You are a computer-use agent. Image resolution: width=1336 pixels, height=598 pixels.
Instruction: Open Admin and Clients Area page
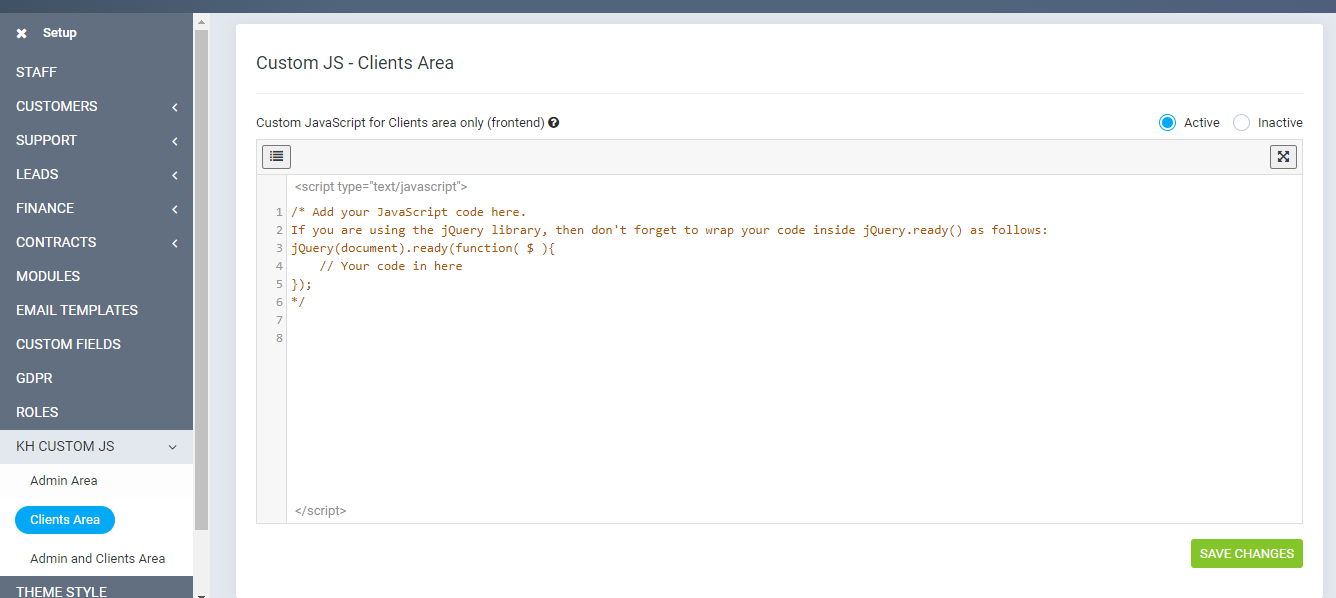coord(97,559)
